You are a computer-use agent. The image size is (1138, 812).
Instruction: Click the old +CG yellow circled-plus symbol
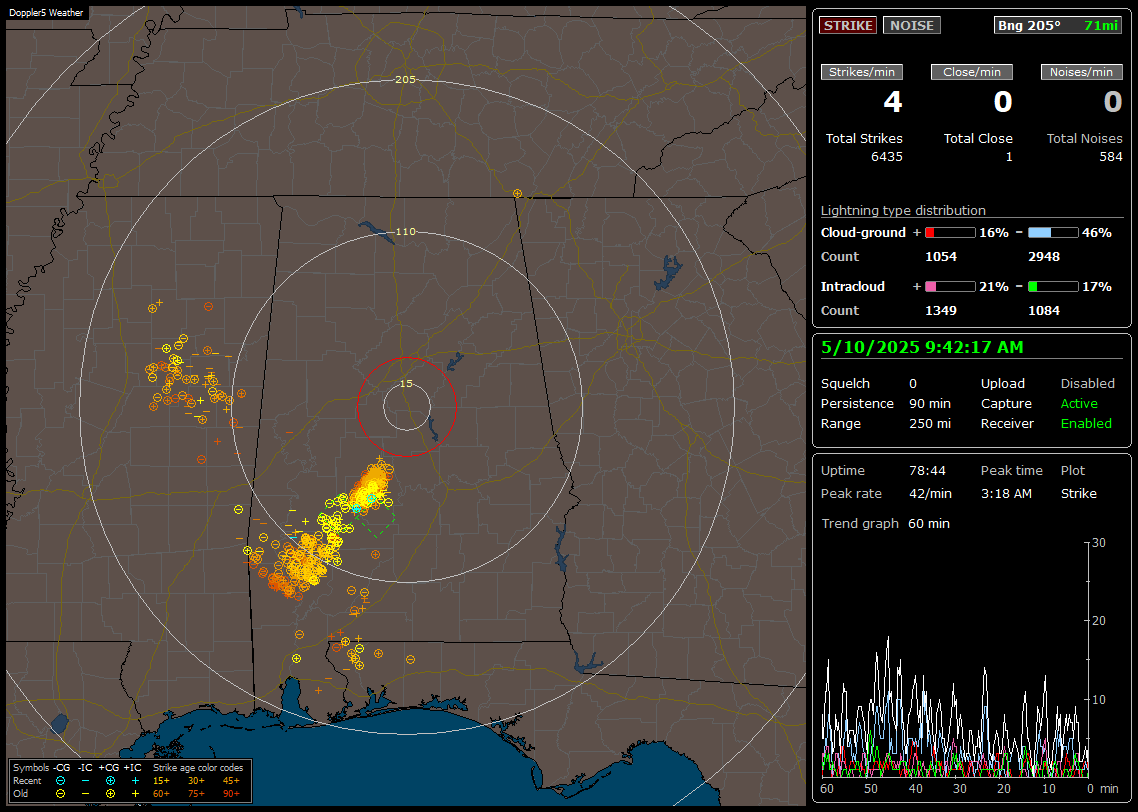pyautogui.click(x=110, y=794)
